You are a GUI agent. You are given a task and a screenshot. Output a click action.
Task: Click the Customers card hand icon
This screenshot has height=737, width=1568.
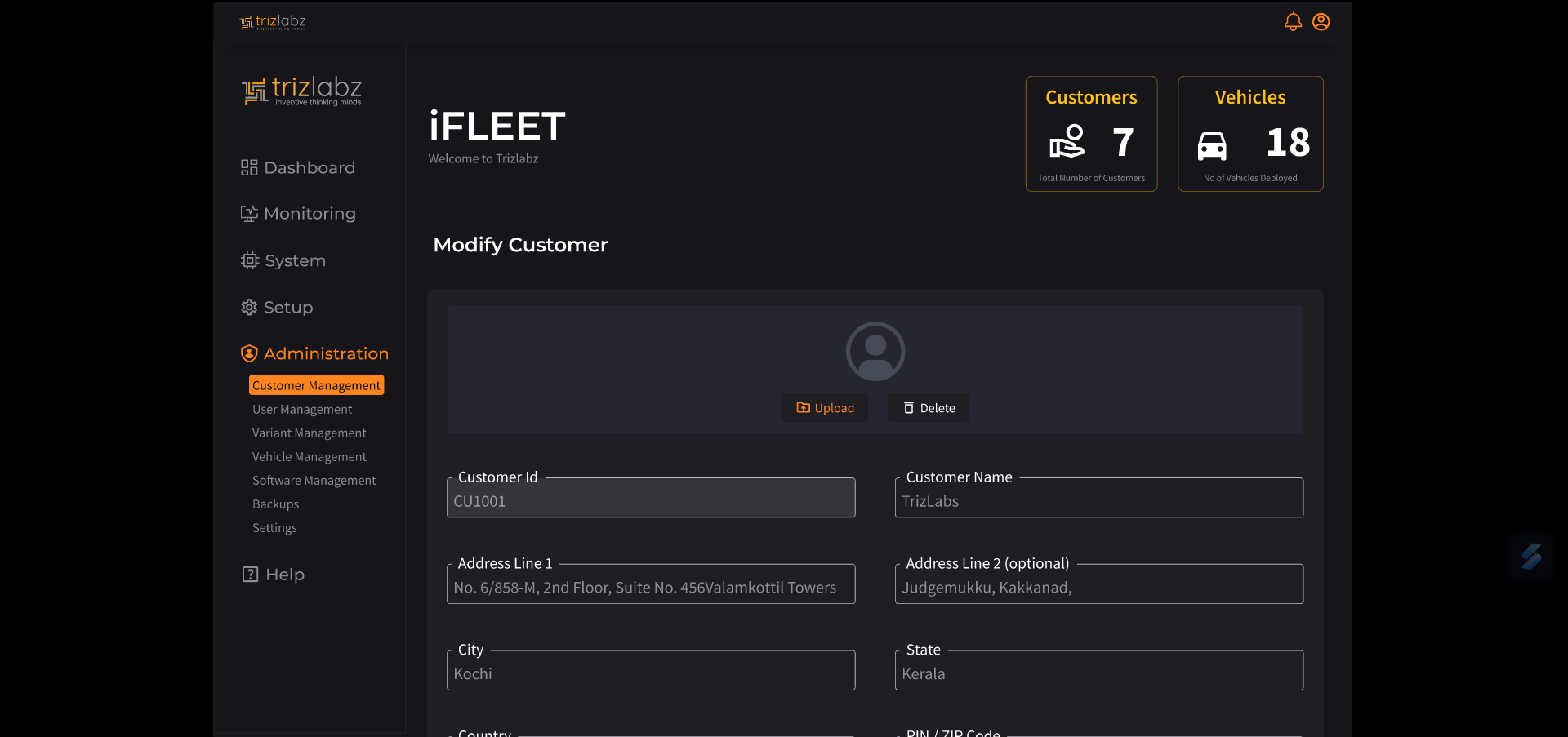coord(1067,142)
